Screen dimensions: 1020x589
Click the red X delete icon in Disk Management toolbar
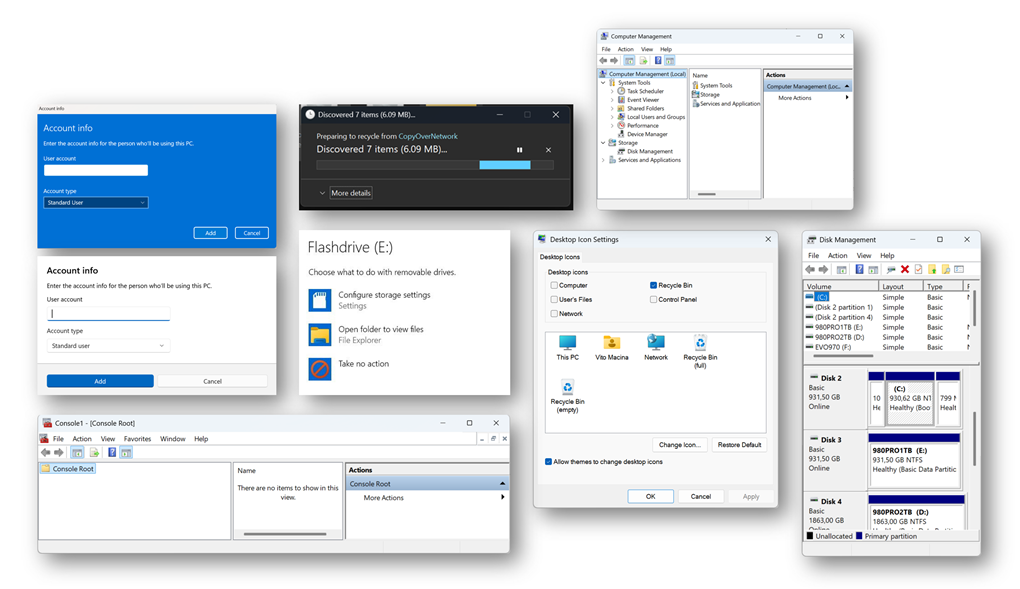[905, 269]
